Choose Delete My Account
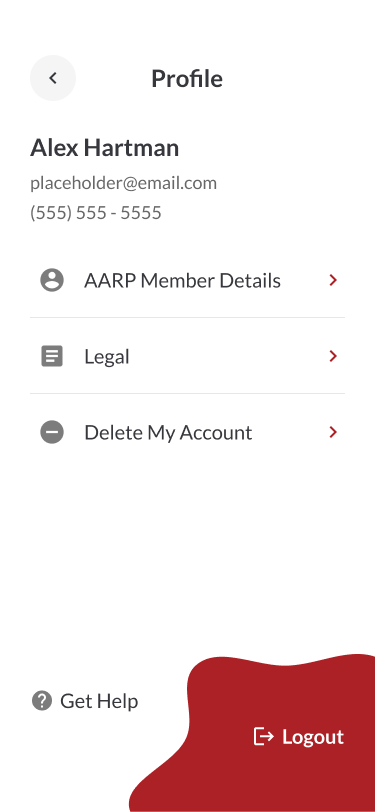This screenshot has height=812, width=375. point(188,432)
